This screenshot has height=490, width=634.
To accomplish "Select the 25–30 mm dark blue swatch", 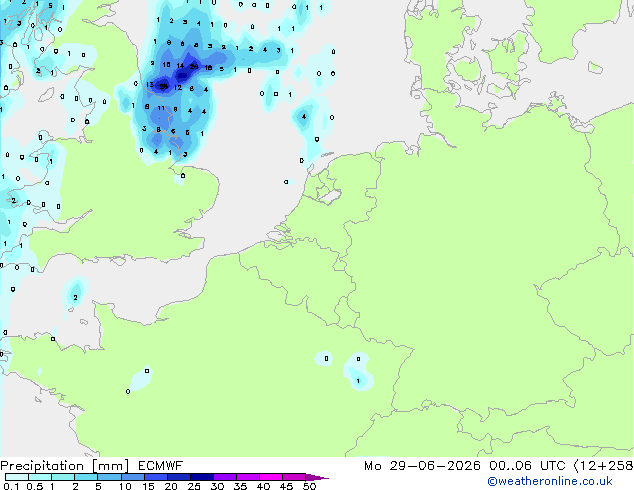I will pyautogui.click(x=201, y=477).
